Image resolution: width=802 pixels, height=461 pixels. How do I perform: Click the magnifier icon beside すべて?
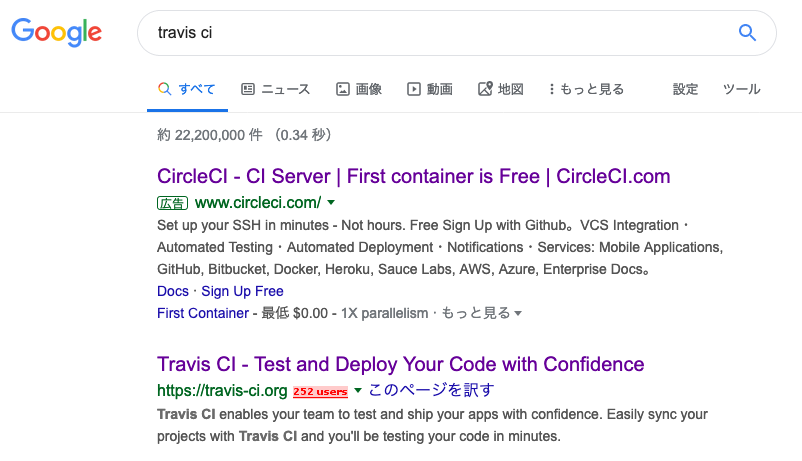point(164,89)
